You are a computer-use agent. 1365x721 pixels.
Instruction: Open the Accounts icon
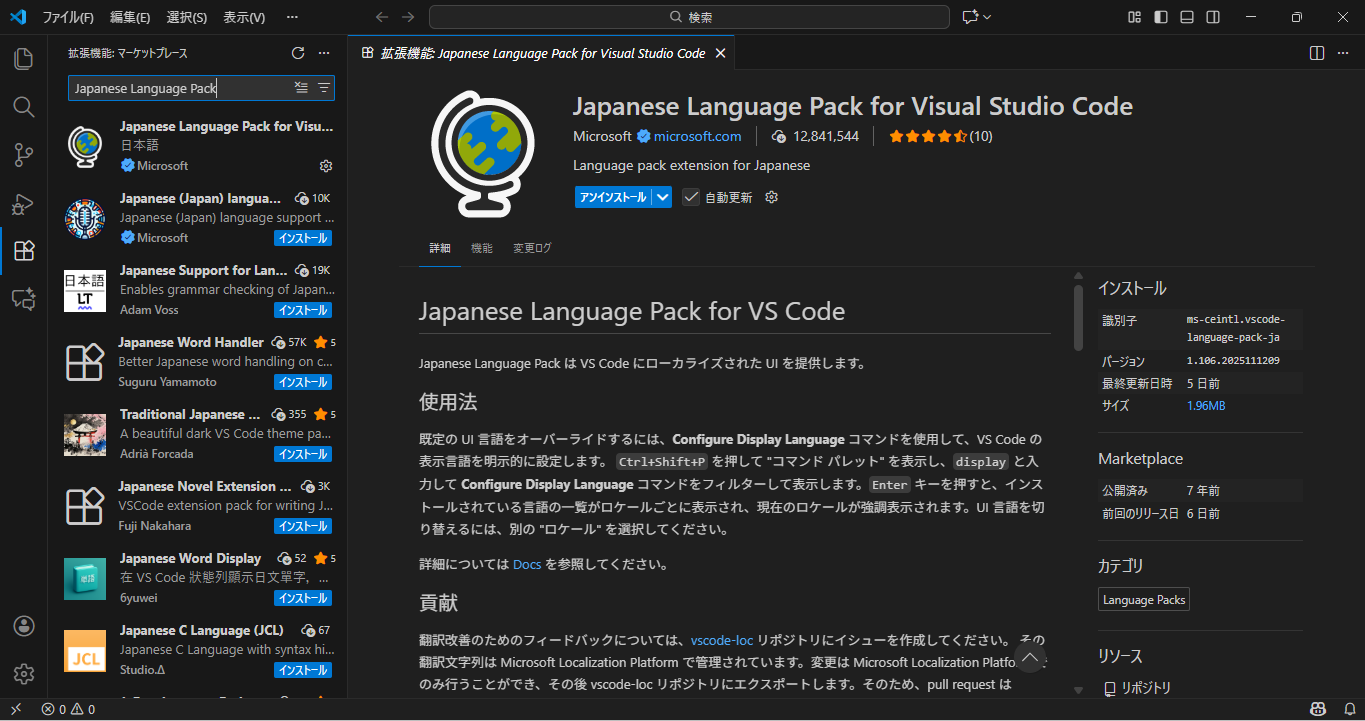(x=23, y=626)
